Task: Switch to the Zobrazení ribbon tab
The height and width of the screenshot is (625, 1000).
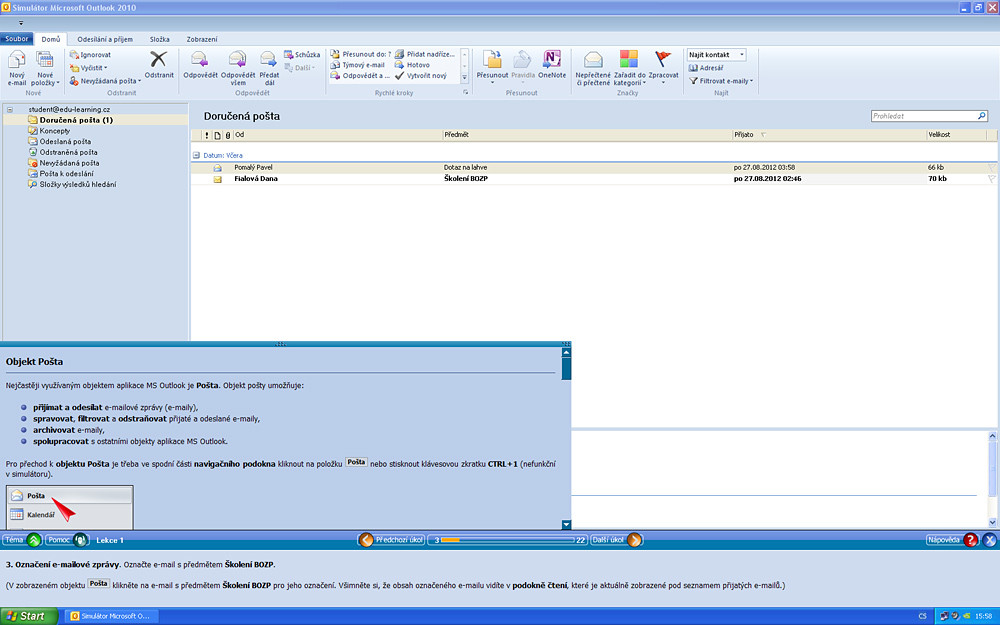Action: (x=202, y=39)
